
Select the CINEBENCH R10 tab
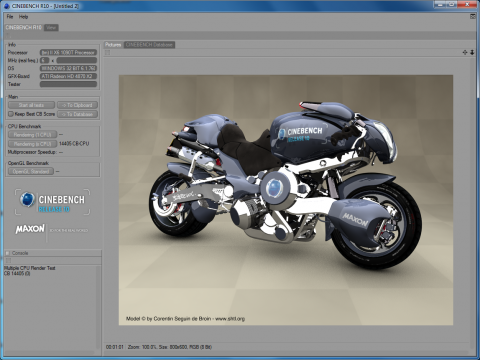[23, 27]
